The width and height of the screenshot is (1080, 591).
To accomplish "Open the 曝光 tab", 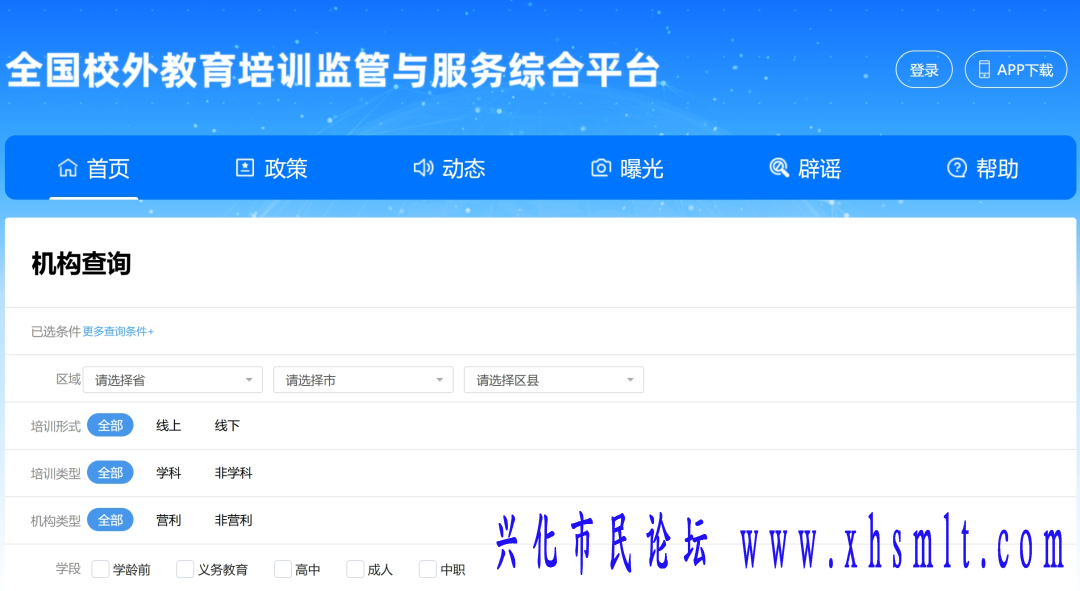I will (627, 168).
